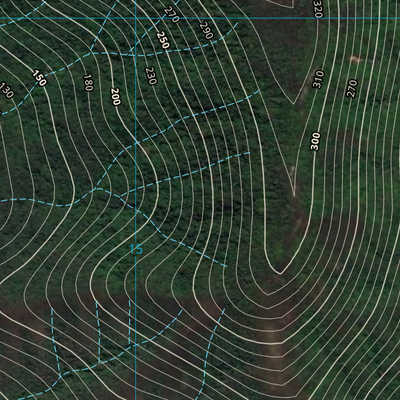Click the 310 contour elevation label
Viewport: 400px width, 400px height.
[318, 79]
